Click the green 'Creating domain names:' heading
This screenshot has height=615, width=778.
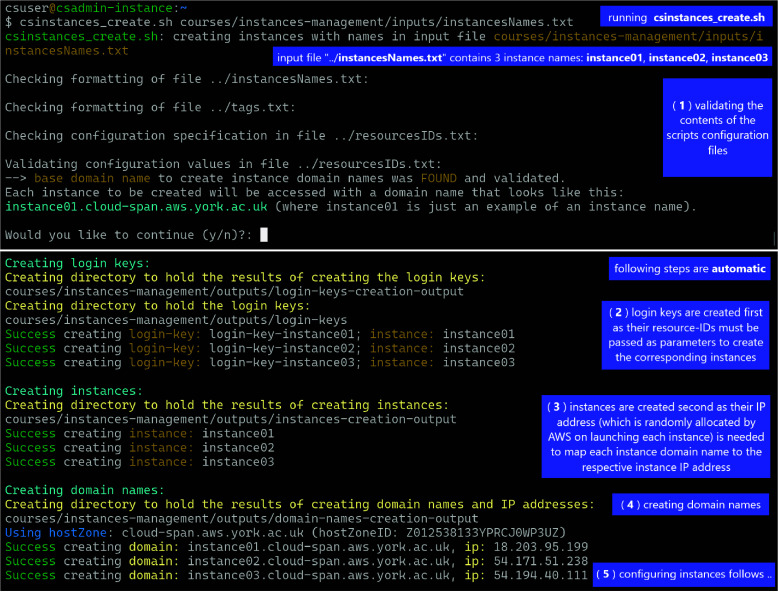[x=85, y=490]
